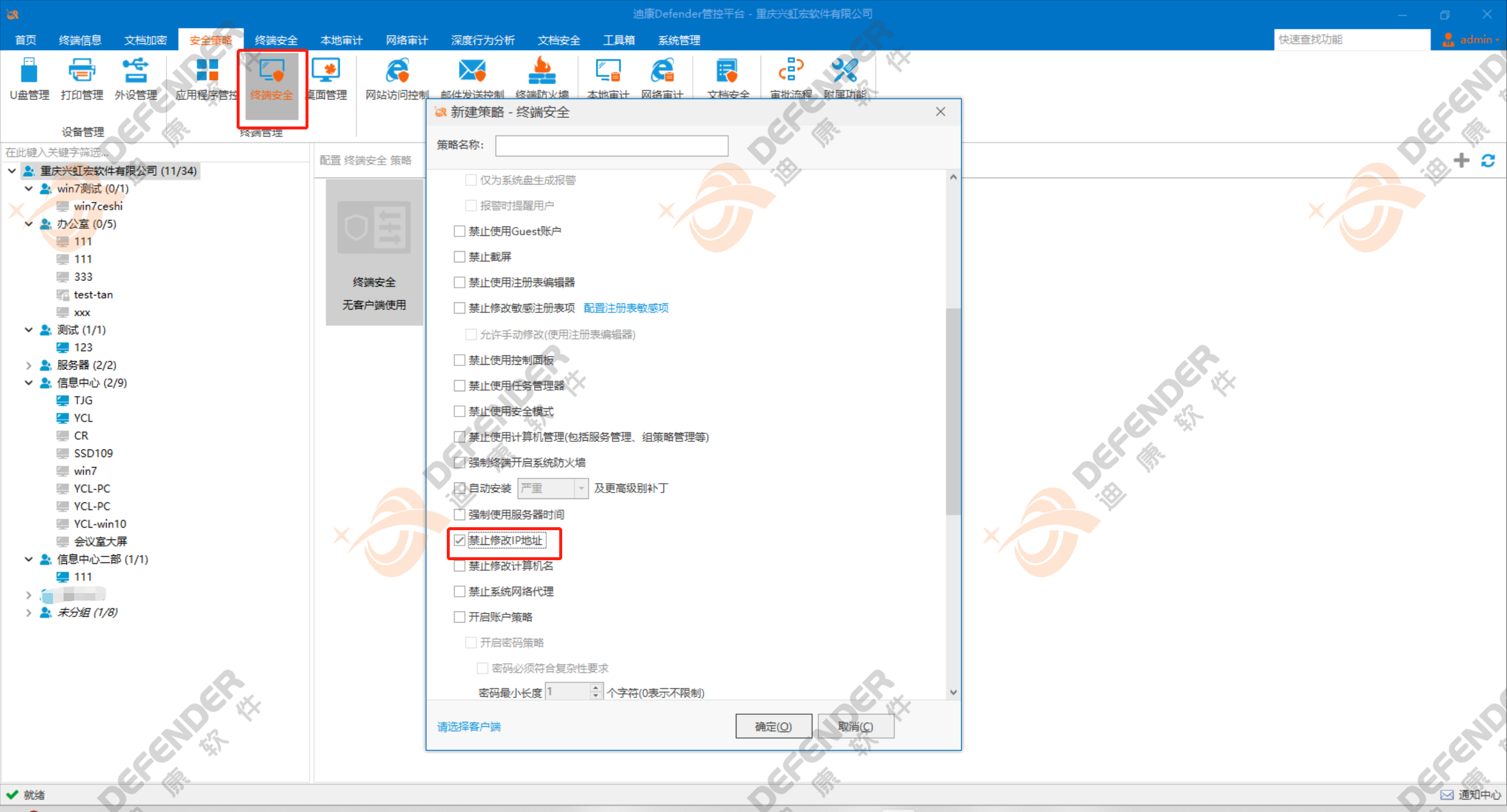Open the U盘管理 tool
The height and width of the screenshot is (812, 1507).
29,79
